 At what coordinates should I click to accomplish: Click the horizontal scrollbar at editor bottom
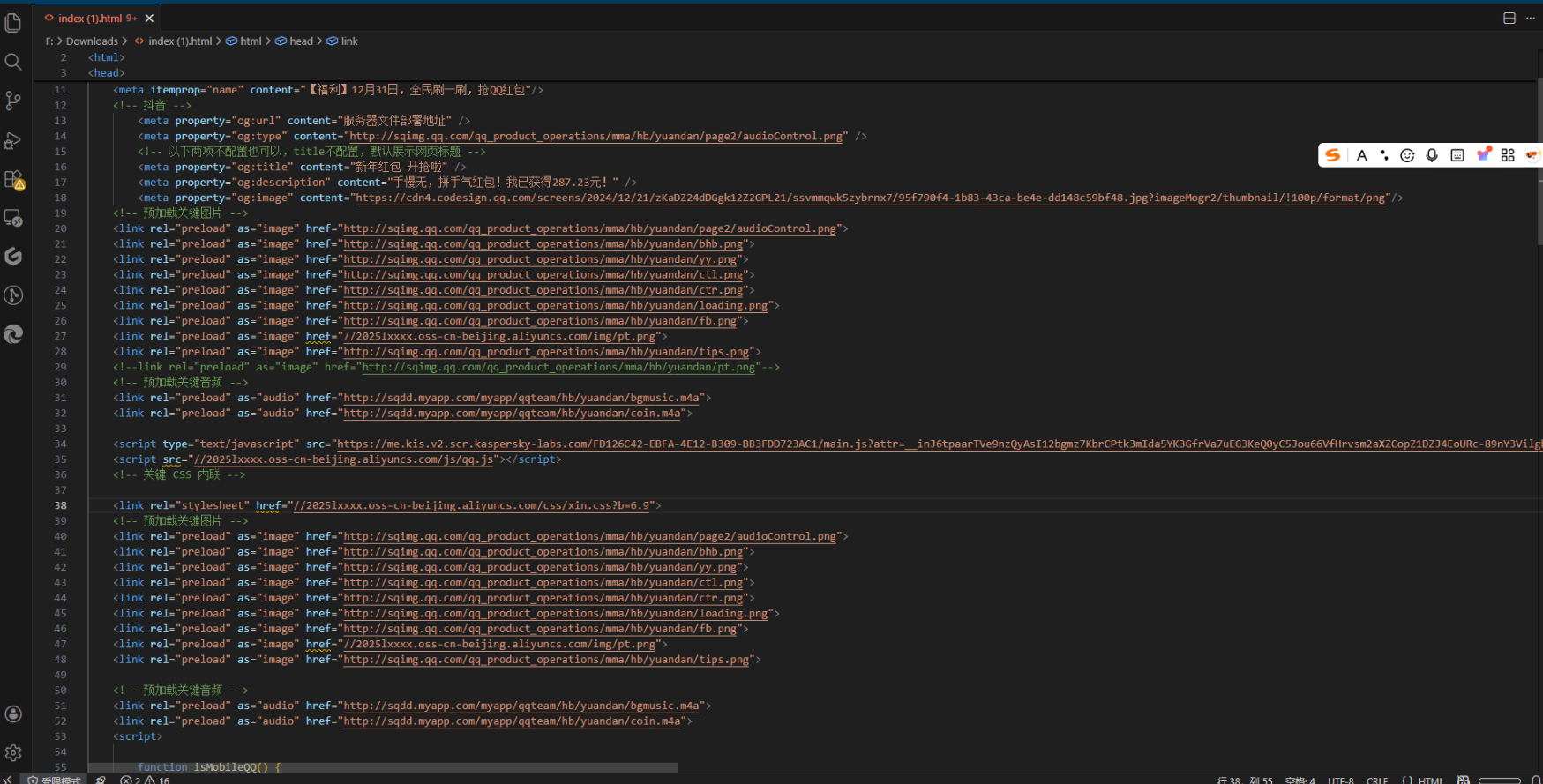[x=383, y=767]
